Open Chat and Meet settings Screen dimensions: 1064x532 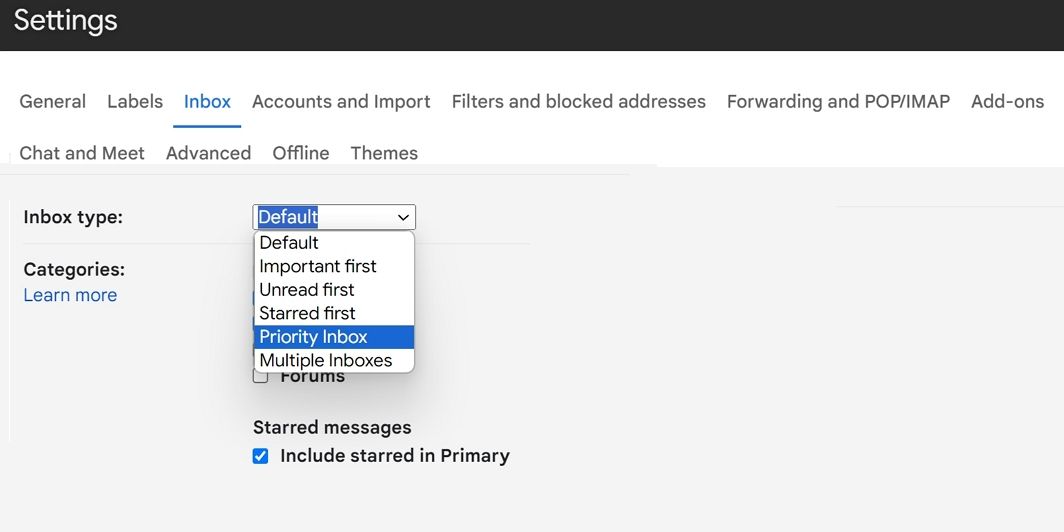(82, 153)
